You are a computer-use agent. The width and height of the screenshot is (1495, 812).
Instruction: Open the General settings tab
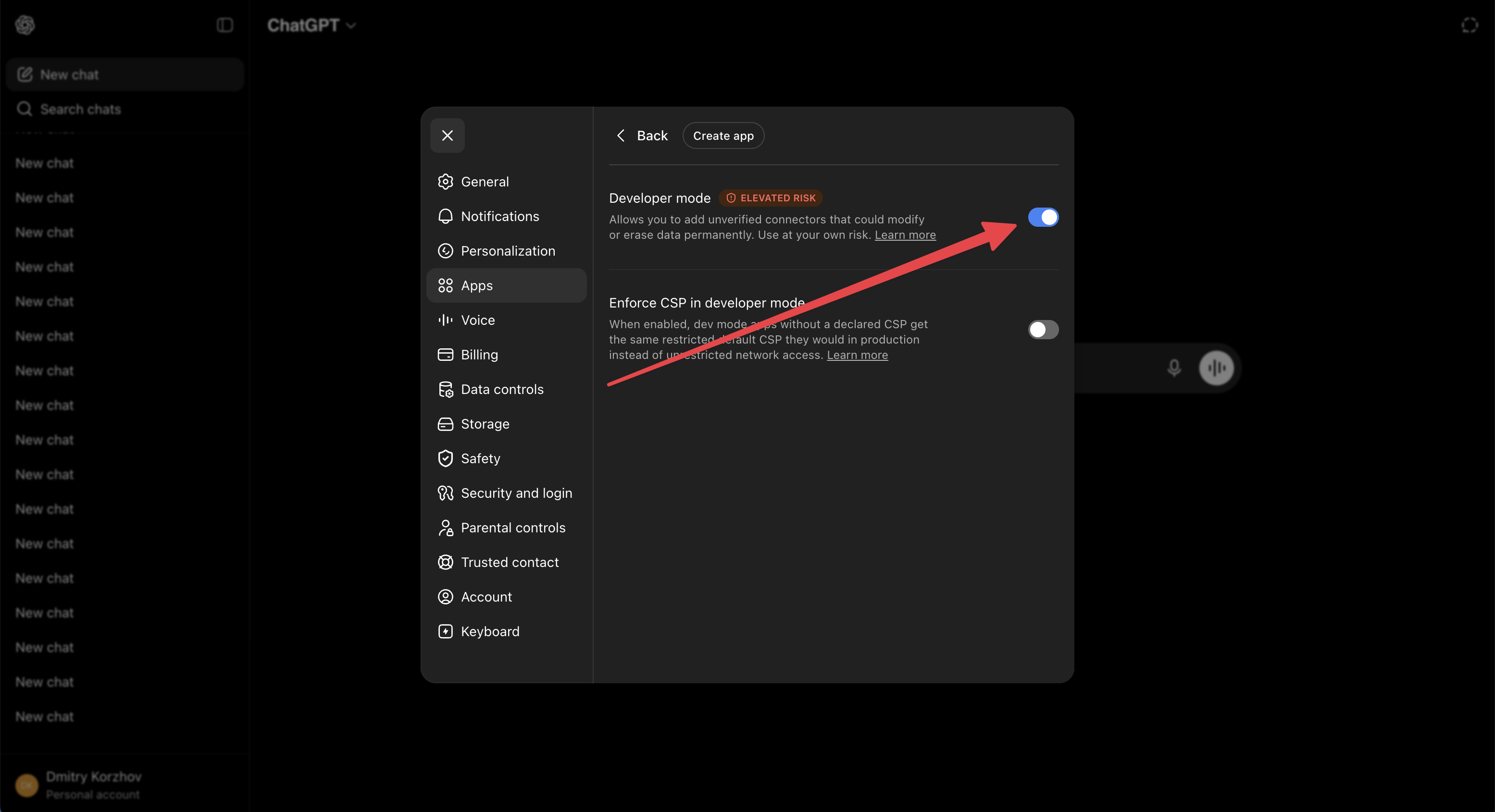point(506,182)
